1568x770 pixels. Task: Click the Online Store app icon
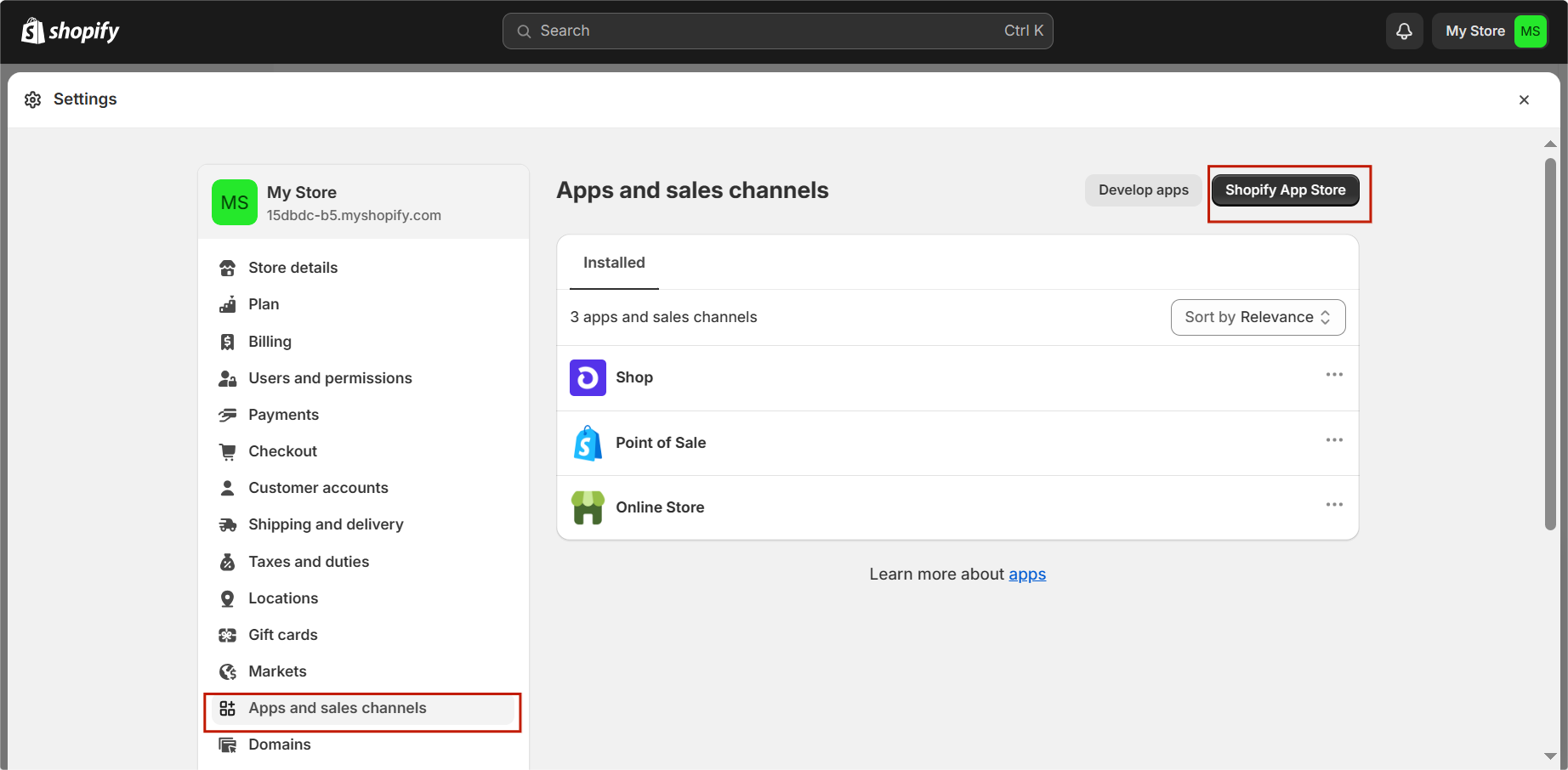point(588,507)
